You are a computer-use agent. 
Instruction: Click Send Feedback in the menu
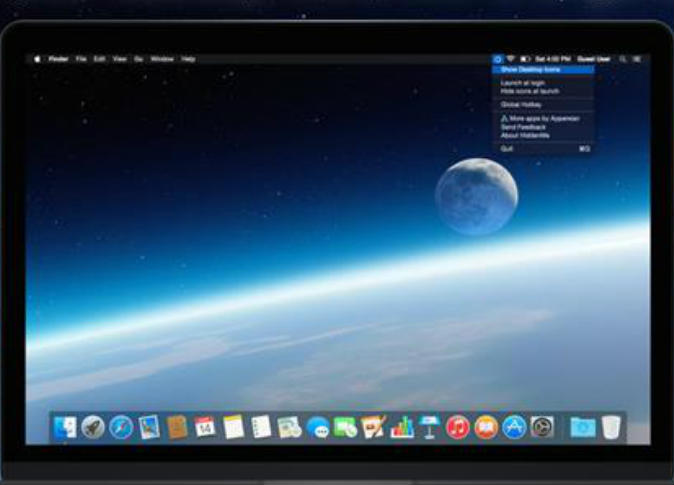pos(521,125)
